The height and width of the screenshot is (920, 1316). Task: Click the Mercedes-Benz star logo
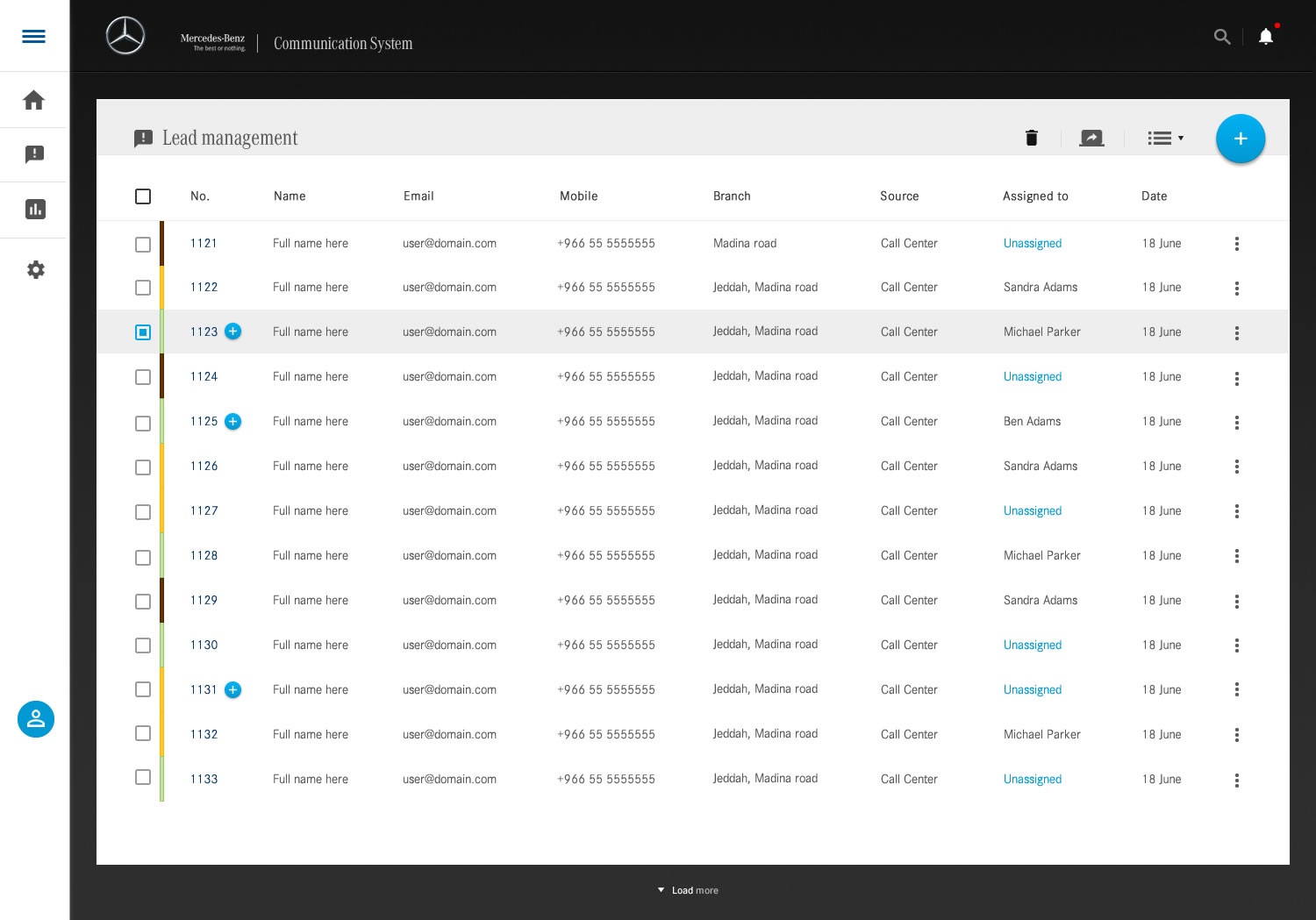[125, 36]
